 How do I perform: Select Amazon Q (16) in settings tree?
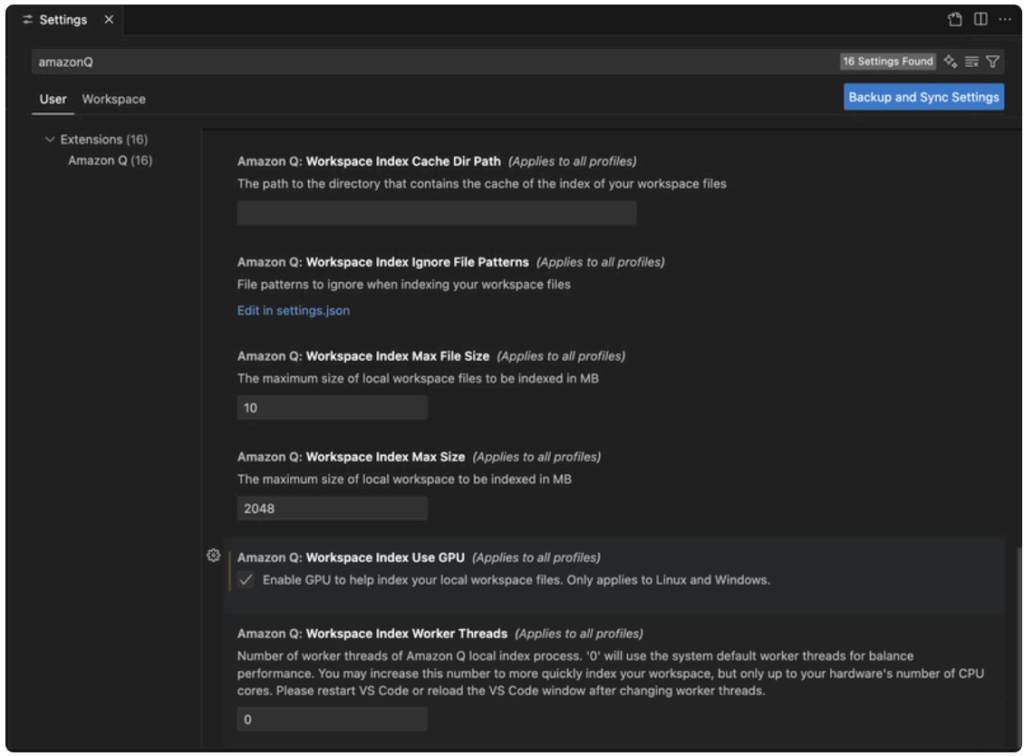pos(110,160)
